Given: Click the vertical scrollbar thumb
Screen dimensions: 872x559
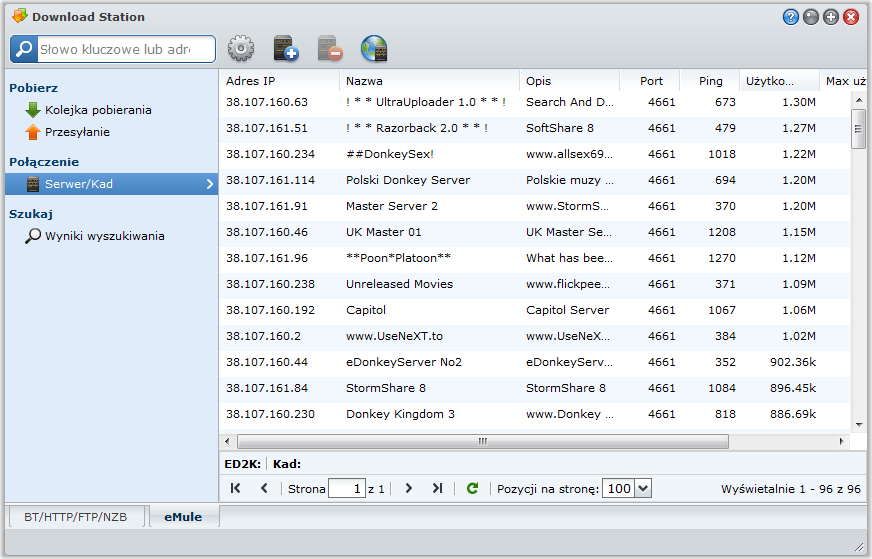Looking at the screenshot, I should pos(858,129).
